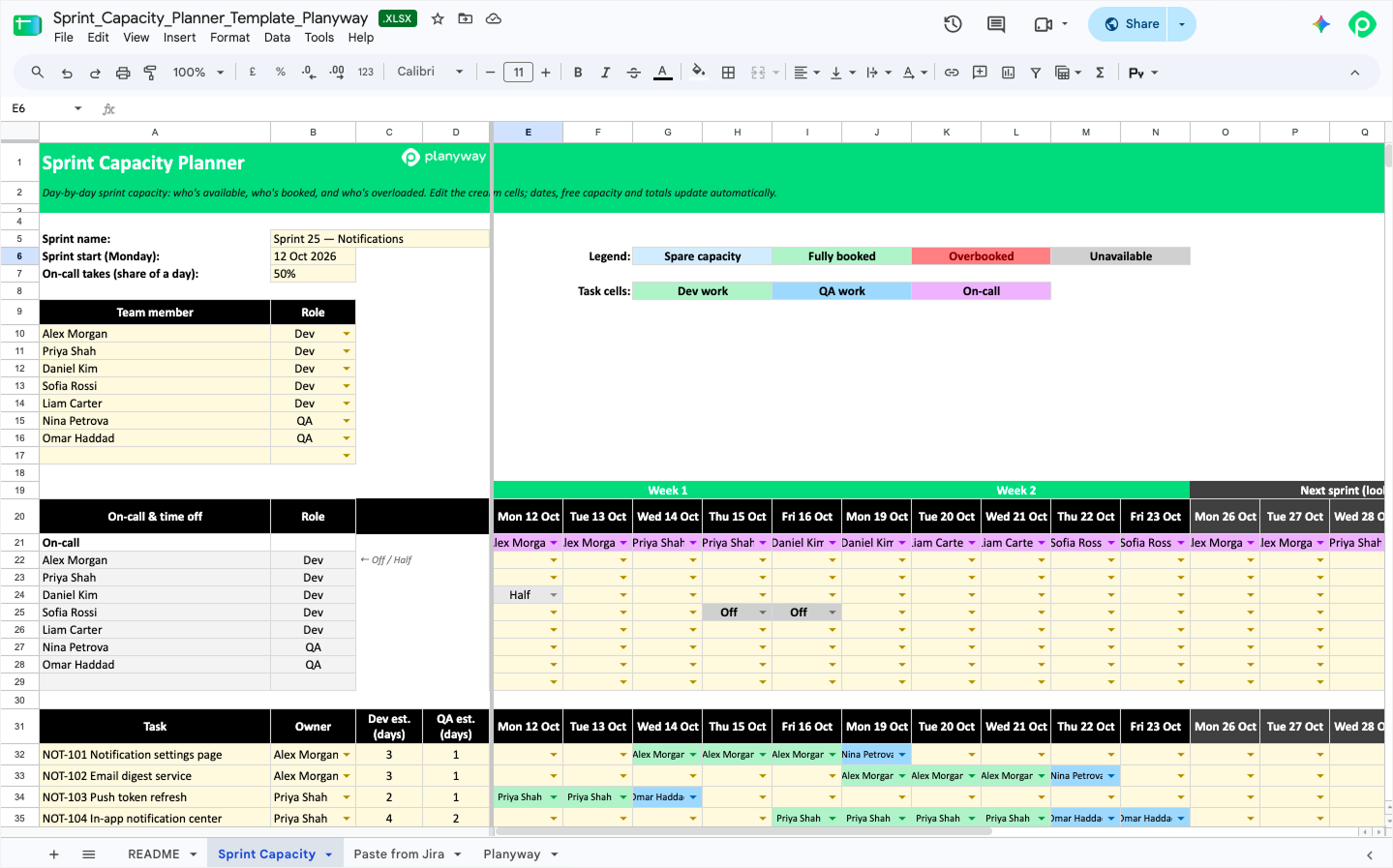Expand the Name Box dropdown arrow
Viewport: 1393px width, 868px height.
click(x=78, y=108)
